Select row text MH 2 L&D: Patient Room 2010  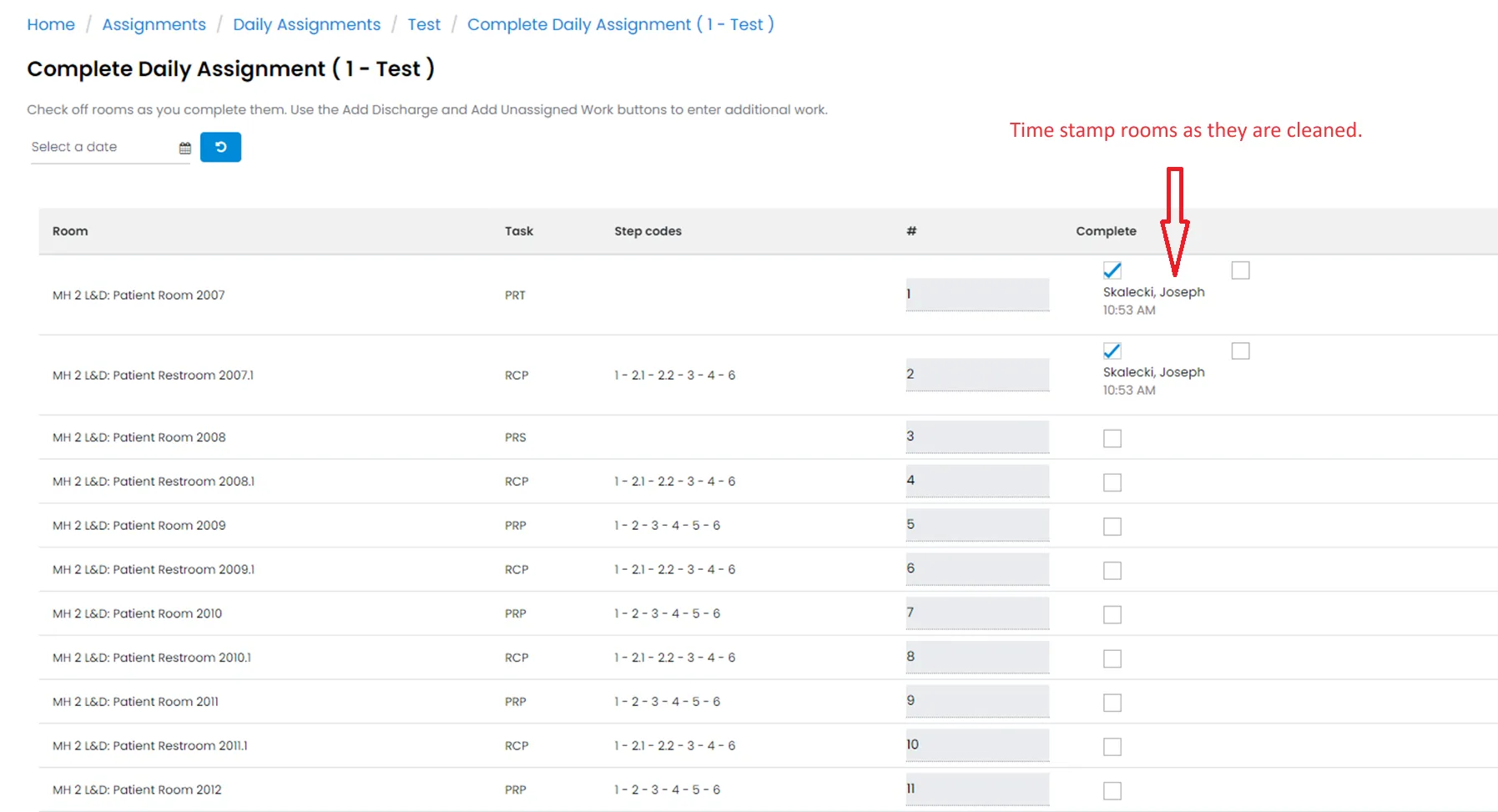coord(138,613)
